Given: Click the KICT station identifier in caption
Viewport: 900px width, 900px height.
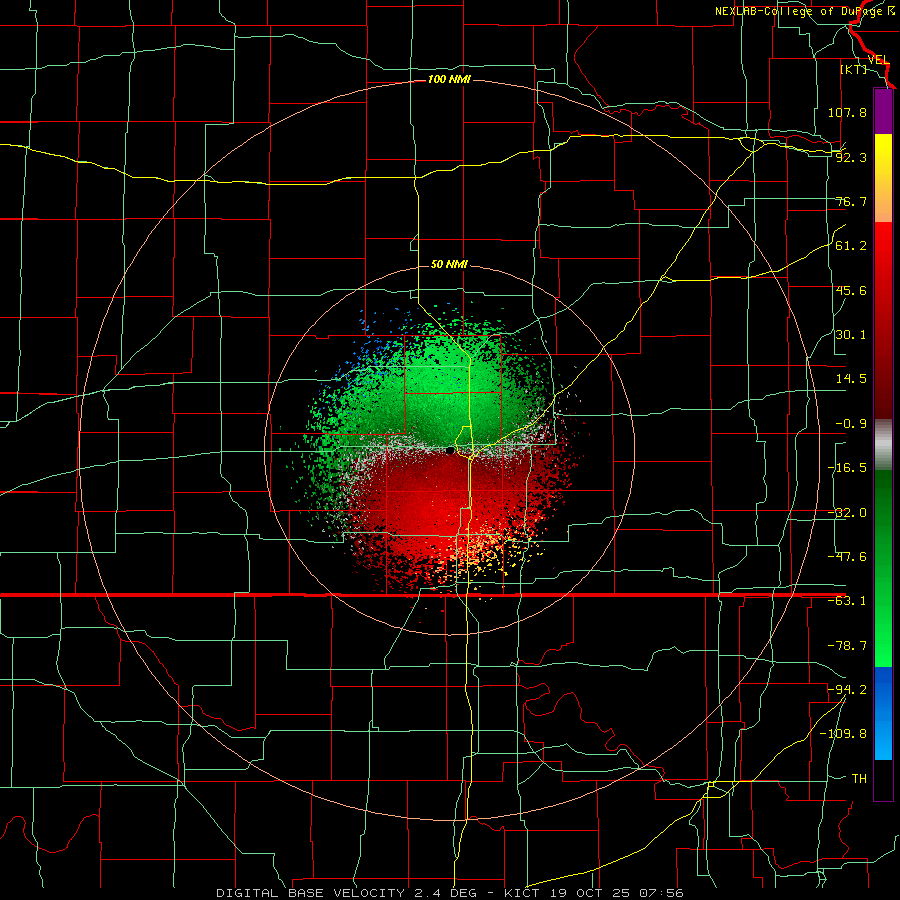Looking at the screenshot, I should (x=521, y=893).
